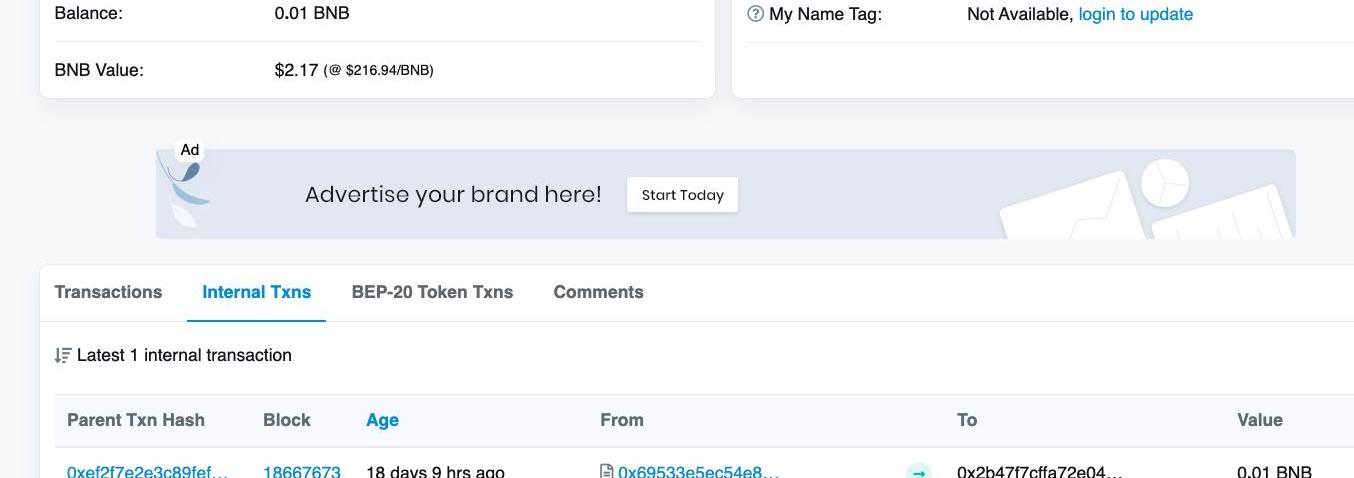Select the Internal Txns tab
1354x478 pixels.
point(256,292)
